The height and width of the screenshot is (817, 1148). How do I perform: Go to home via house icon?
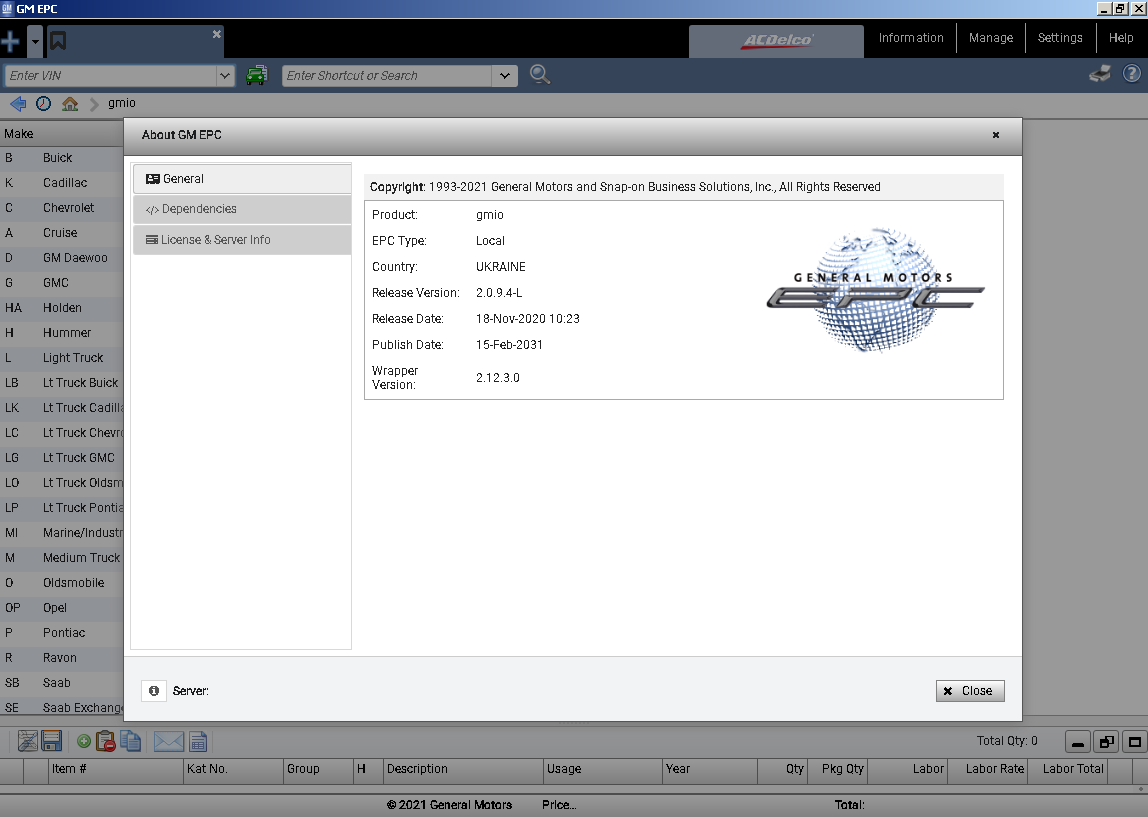point(70,103)
